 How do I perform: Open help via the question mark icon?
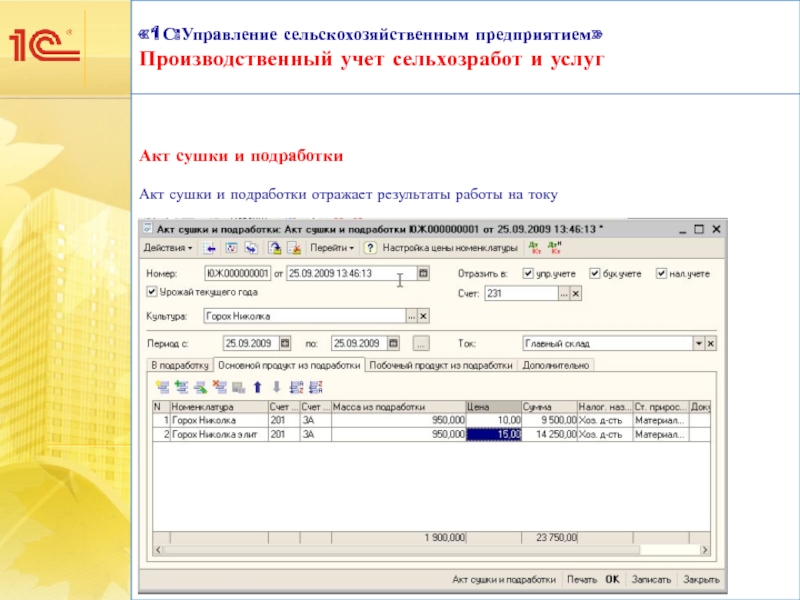pyautogui.click(x=370, y=248)
